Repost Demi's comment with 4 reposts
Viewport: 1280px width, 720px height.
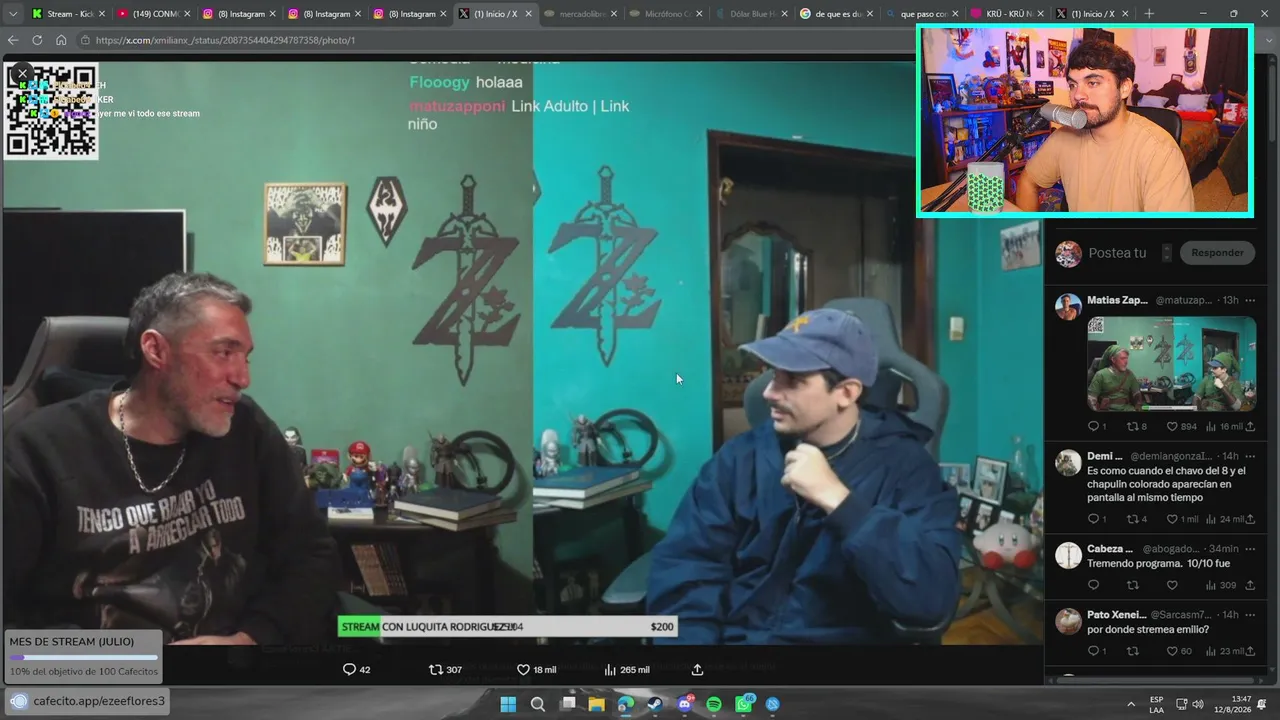pos(1137,519)
